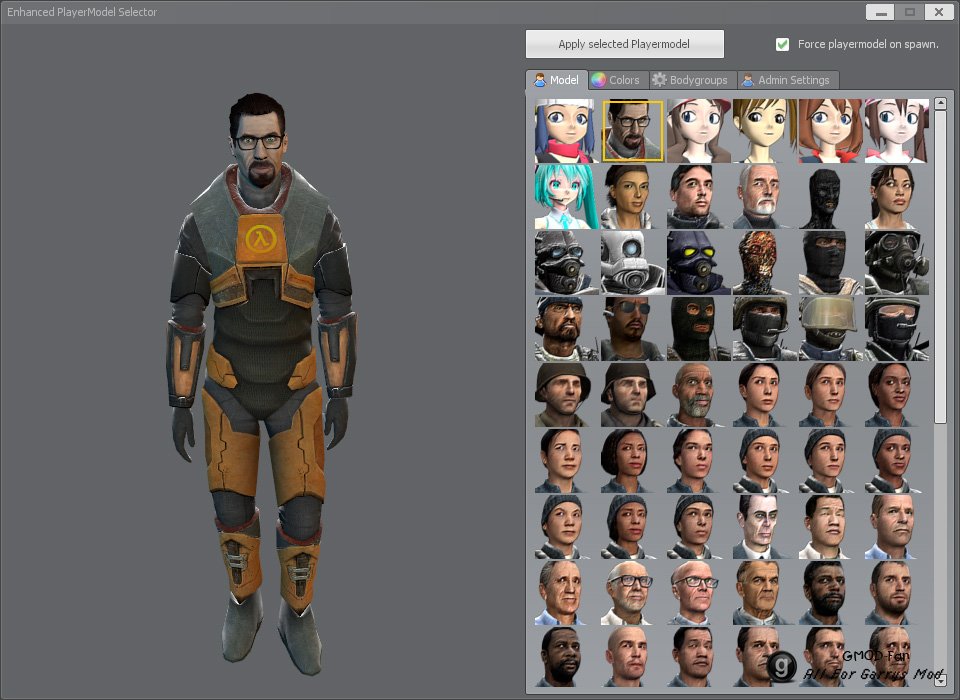Pick the white armored one-eyed soldier model
The image size is (960, 700).
click(x=632, y=263)
